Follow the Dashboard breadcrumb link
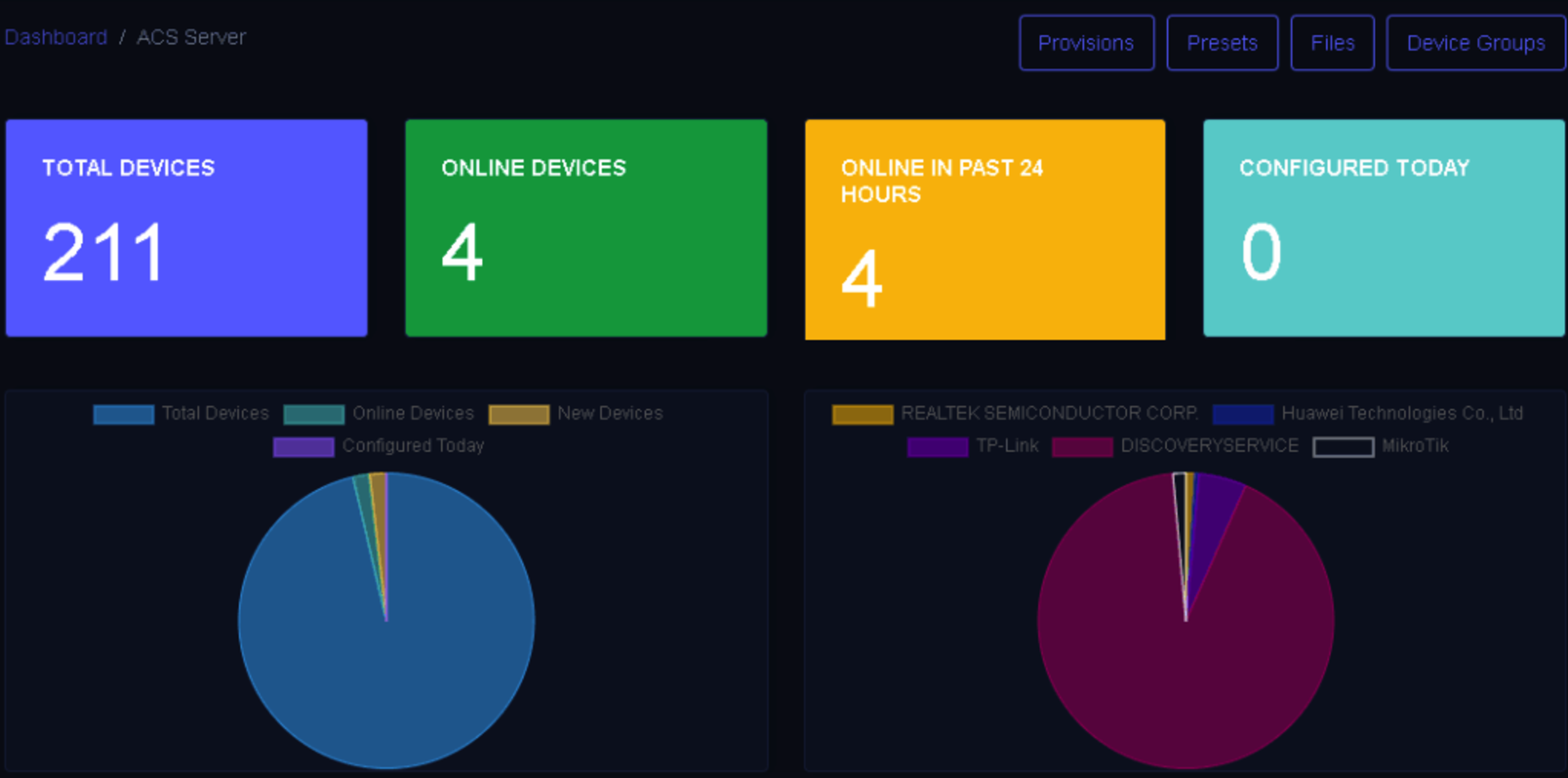1568x778 pixels. 56,38
